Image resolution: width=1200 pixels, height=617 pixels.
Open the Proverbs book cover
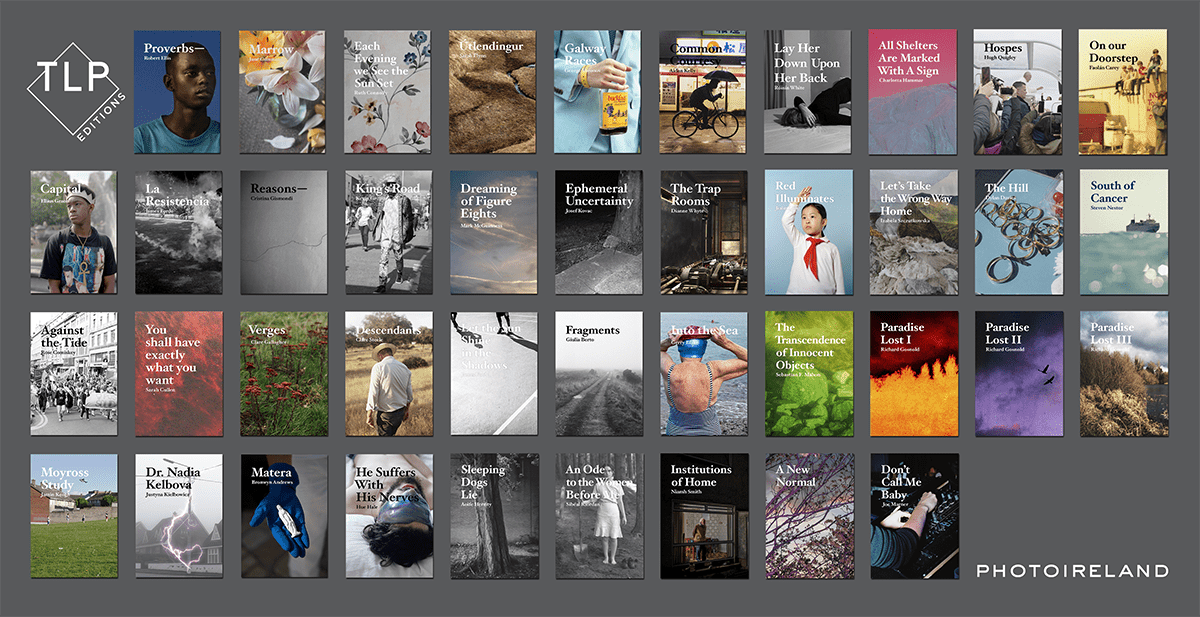(178, 91)
